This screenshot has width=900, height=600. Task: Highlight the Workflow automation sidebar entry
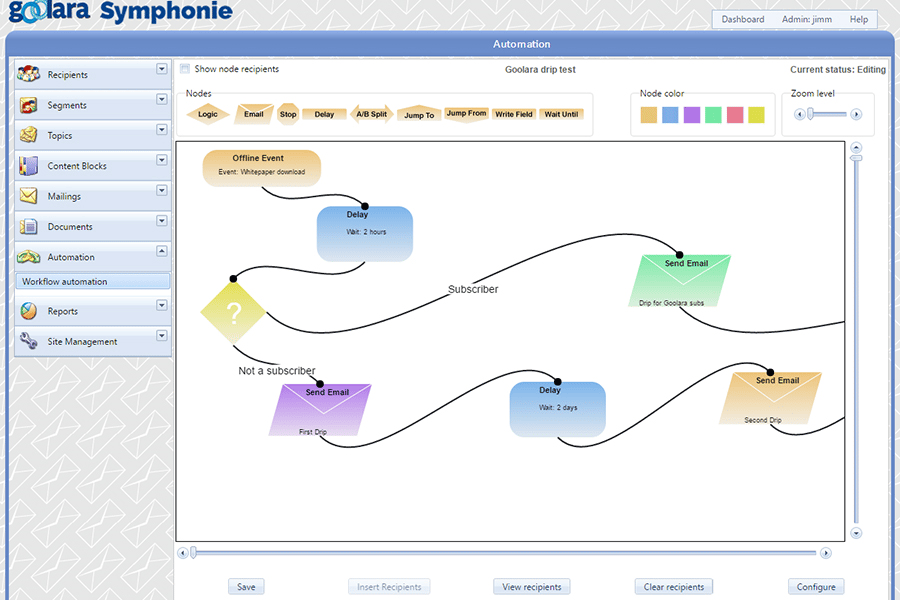point(92,281)
